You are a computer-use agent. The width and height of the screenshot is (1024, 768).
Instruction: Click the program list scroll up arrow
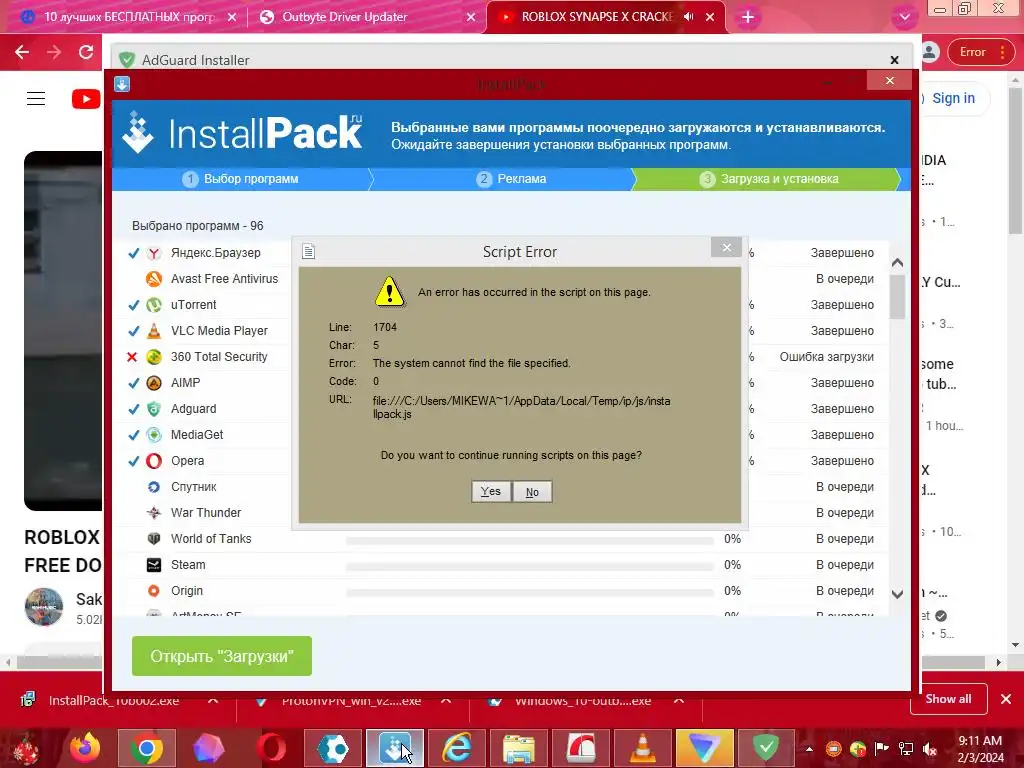point(897,263)
